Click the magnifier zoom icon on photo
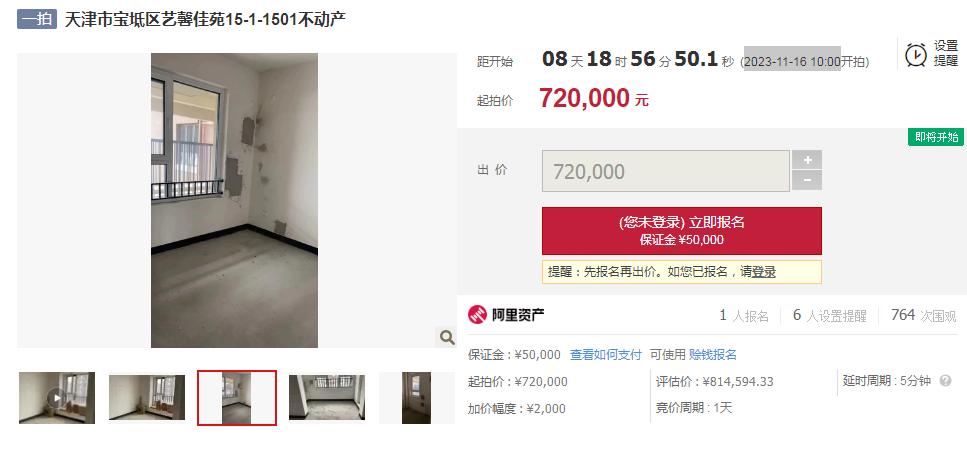The width and height of the screenshot is (967, 457). (x=446, y=337)
